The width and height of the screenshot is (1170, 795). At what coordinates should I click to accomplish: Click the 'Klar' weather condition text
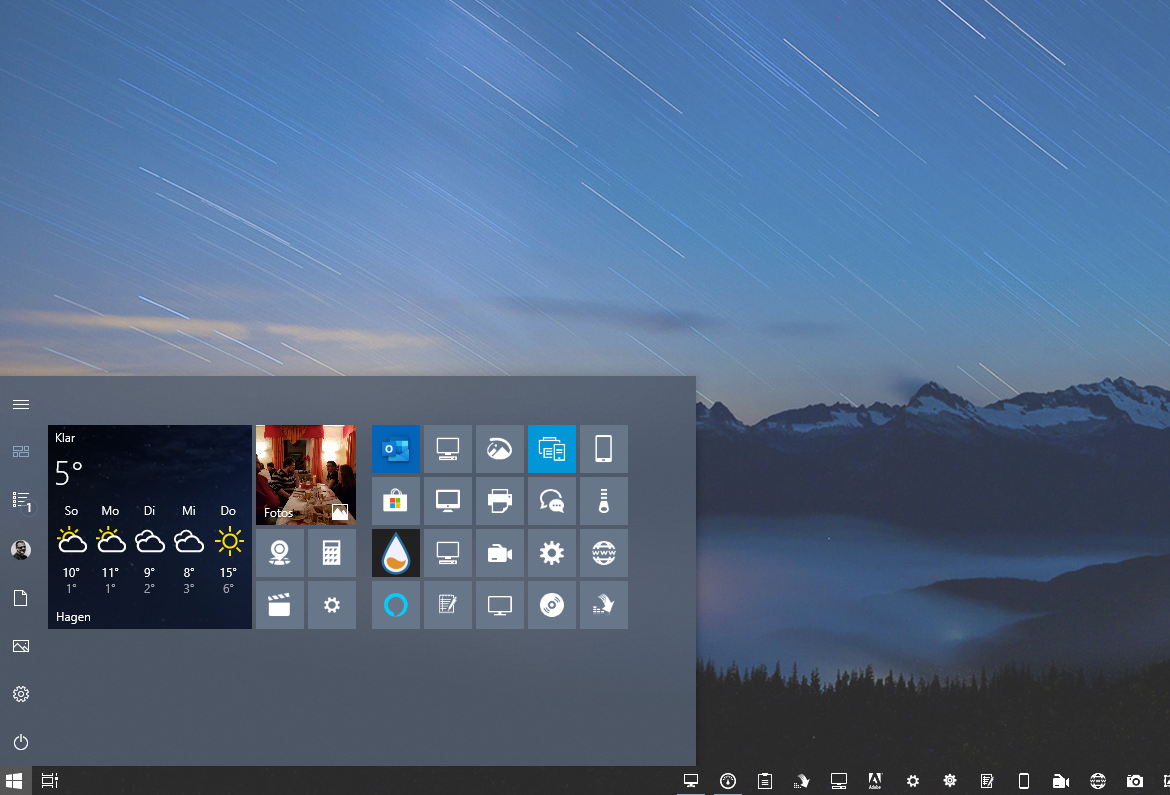65,438
